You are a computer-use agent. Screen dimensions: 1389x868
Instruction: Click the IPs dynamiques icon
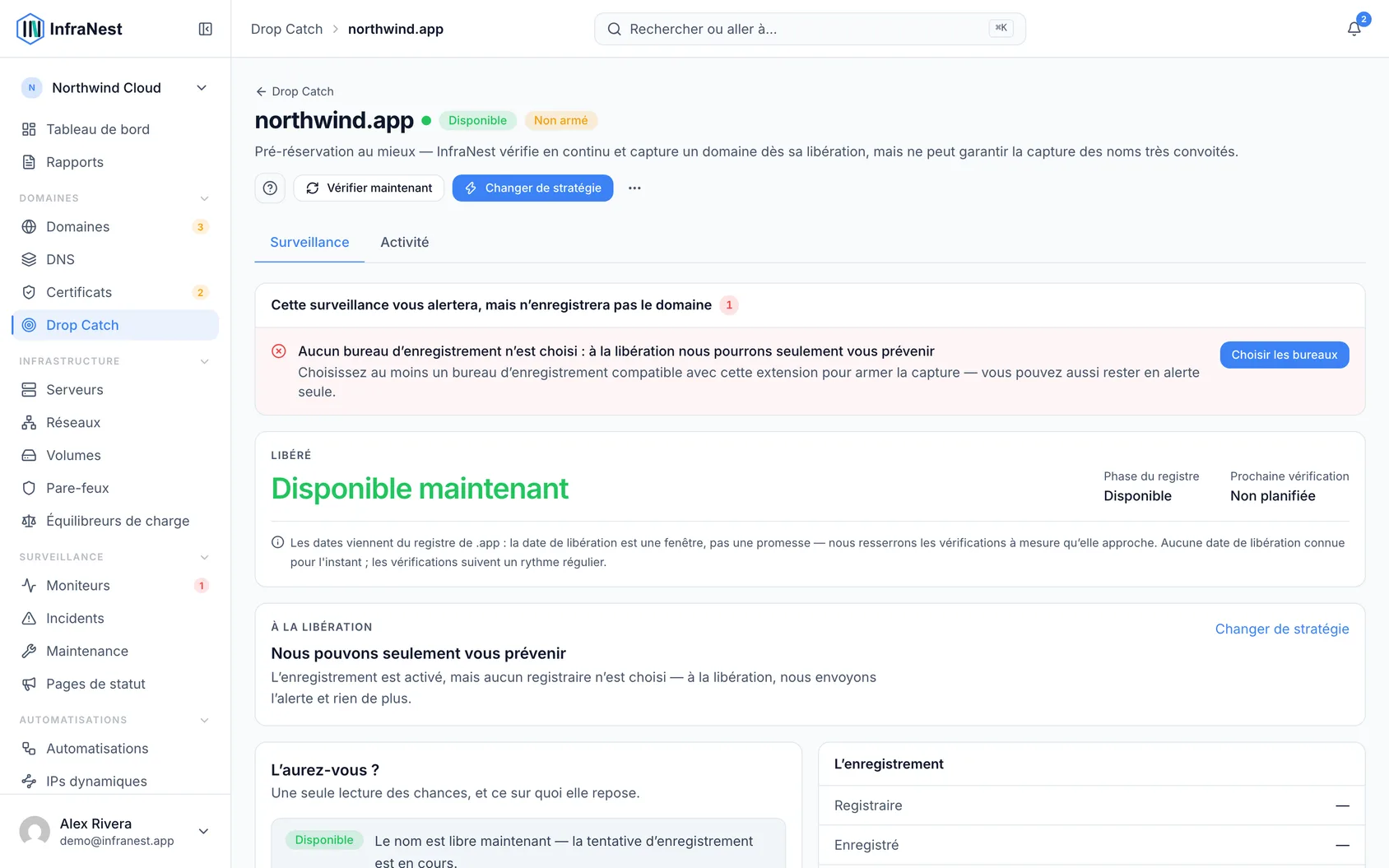29,781
